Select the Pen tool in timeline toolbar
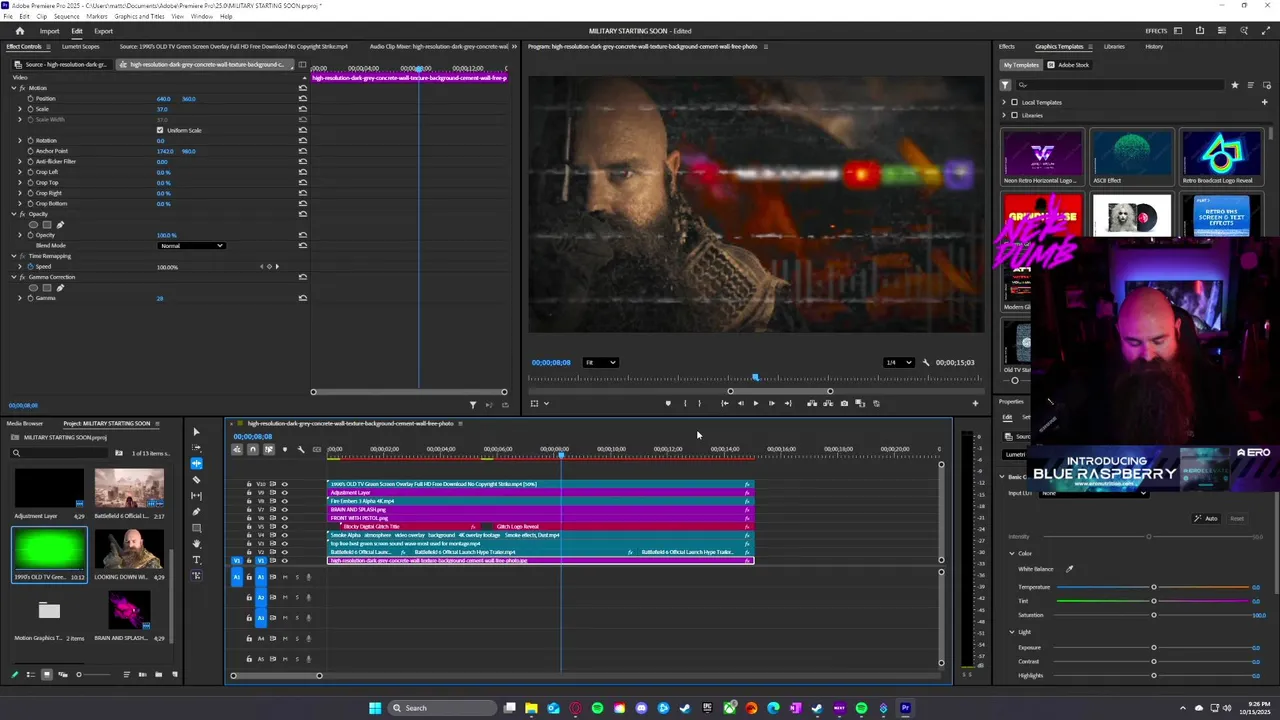 click(x=196, y=512)
